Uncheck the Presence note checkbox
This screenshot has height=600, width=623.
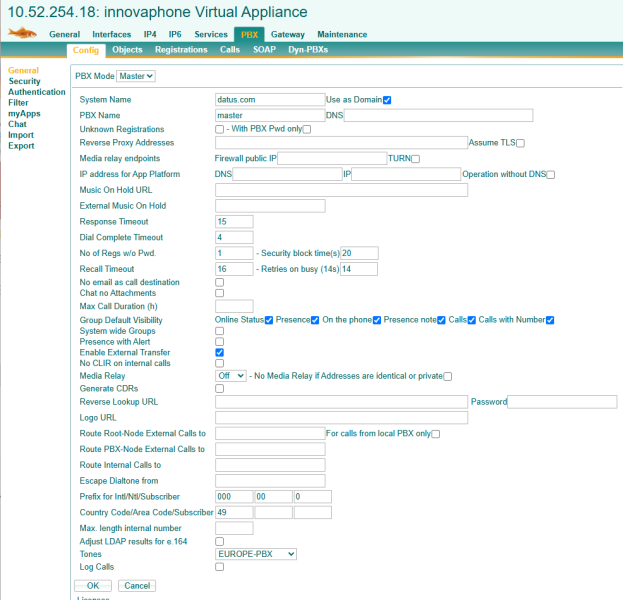(x=441, y=320)
